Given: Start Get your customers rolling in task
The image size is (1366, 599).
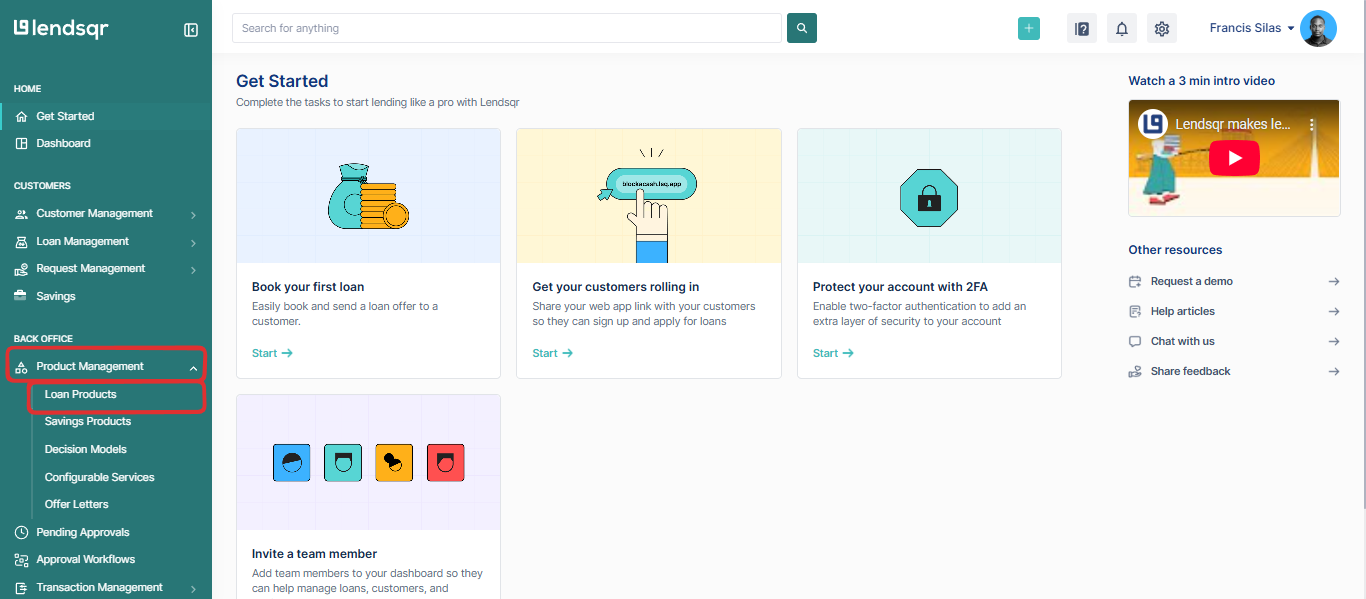Looking at the screenshot, I should pos(553,353).
